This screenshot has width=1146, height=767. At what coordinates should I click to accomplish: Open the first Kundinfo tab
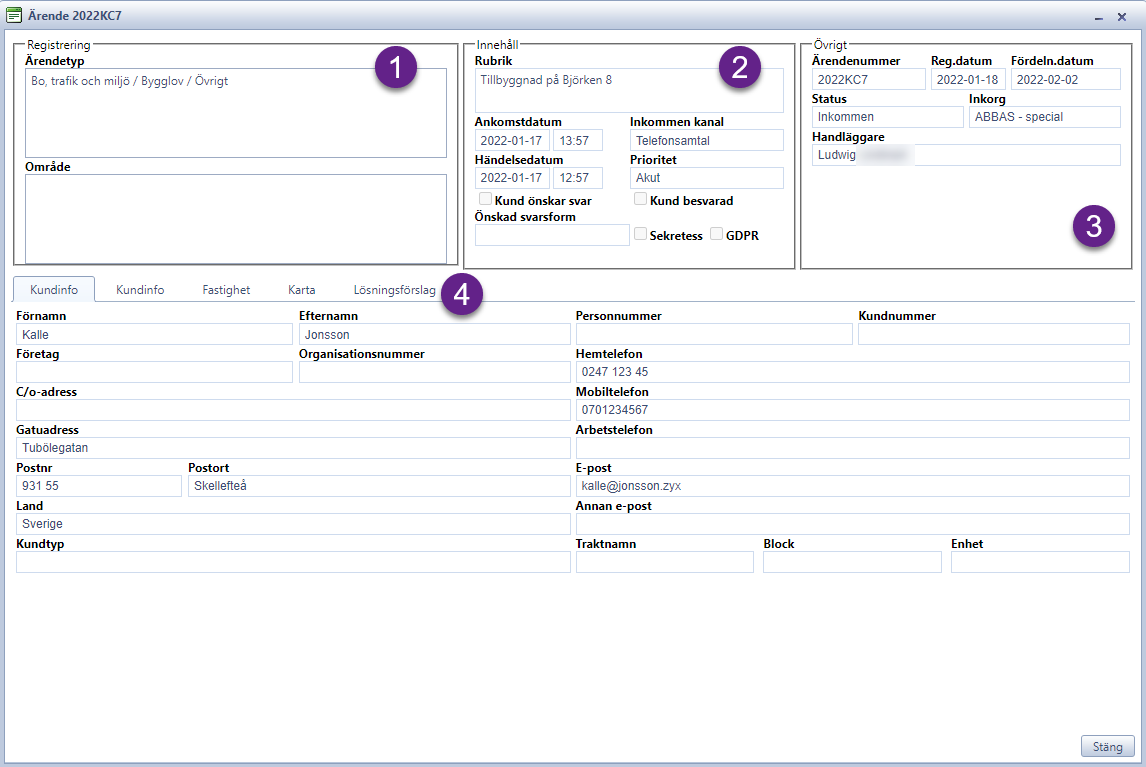click(x=54, y=290)
